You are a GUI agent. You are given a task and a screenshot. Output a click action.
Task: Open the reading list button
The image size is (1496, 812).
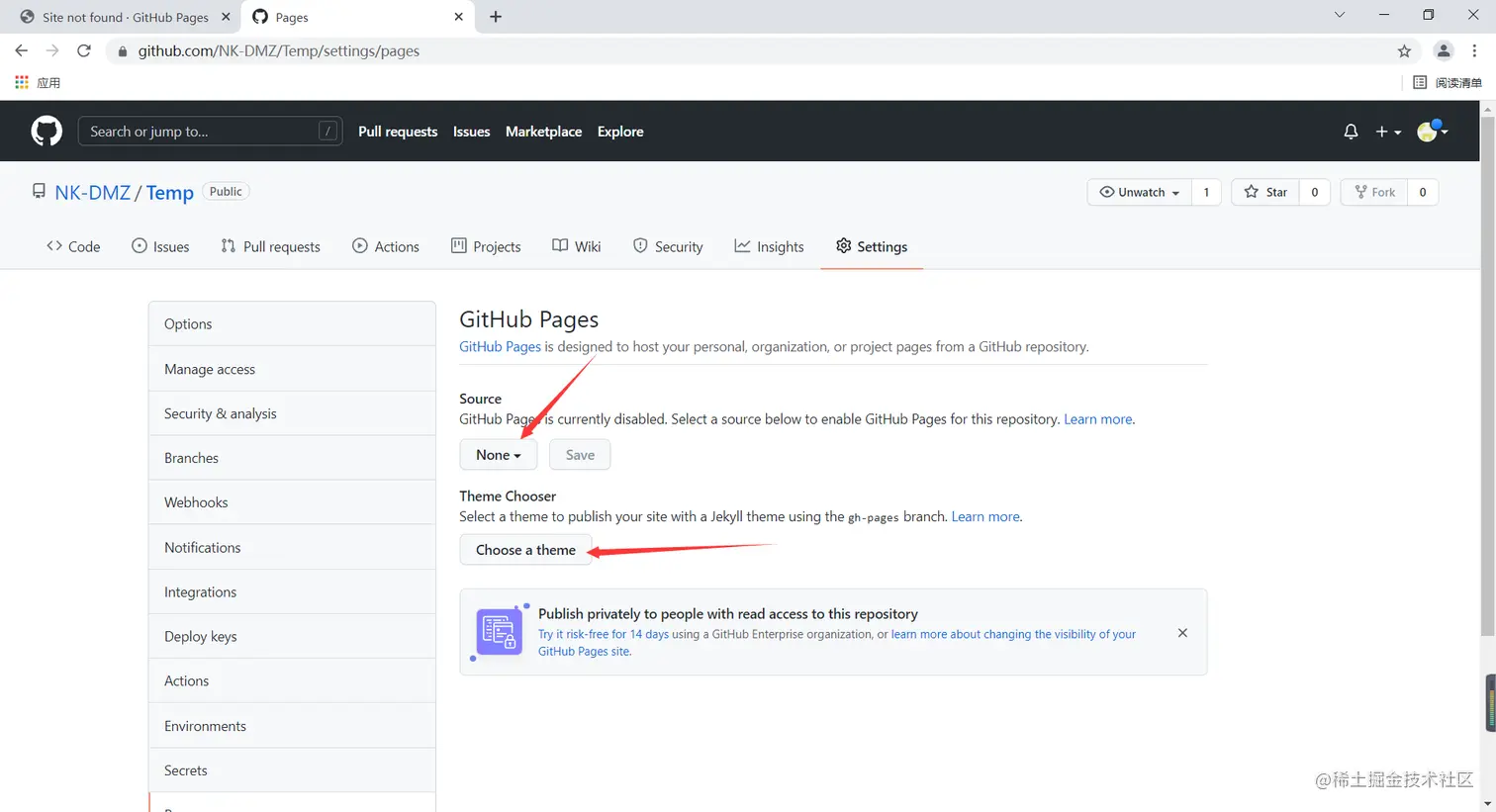(1448, 83)
